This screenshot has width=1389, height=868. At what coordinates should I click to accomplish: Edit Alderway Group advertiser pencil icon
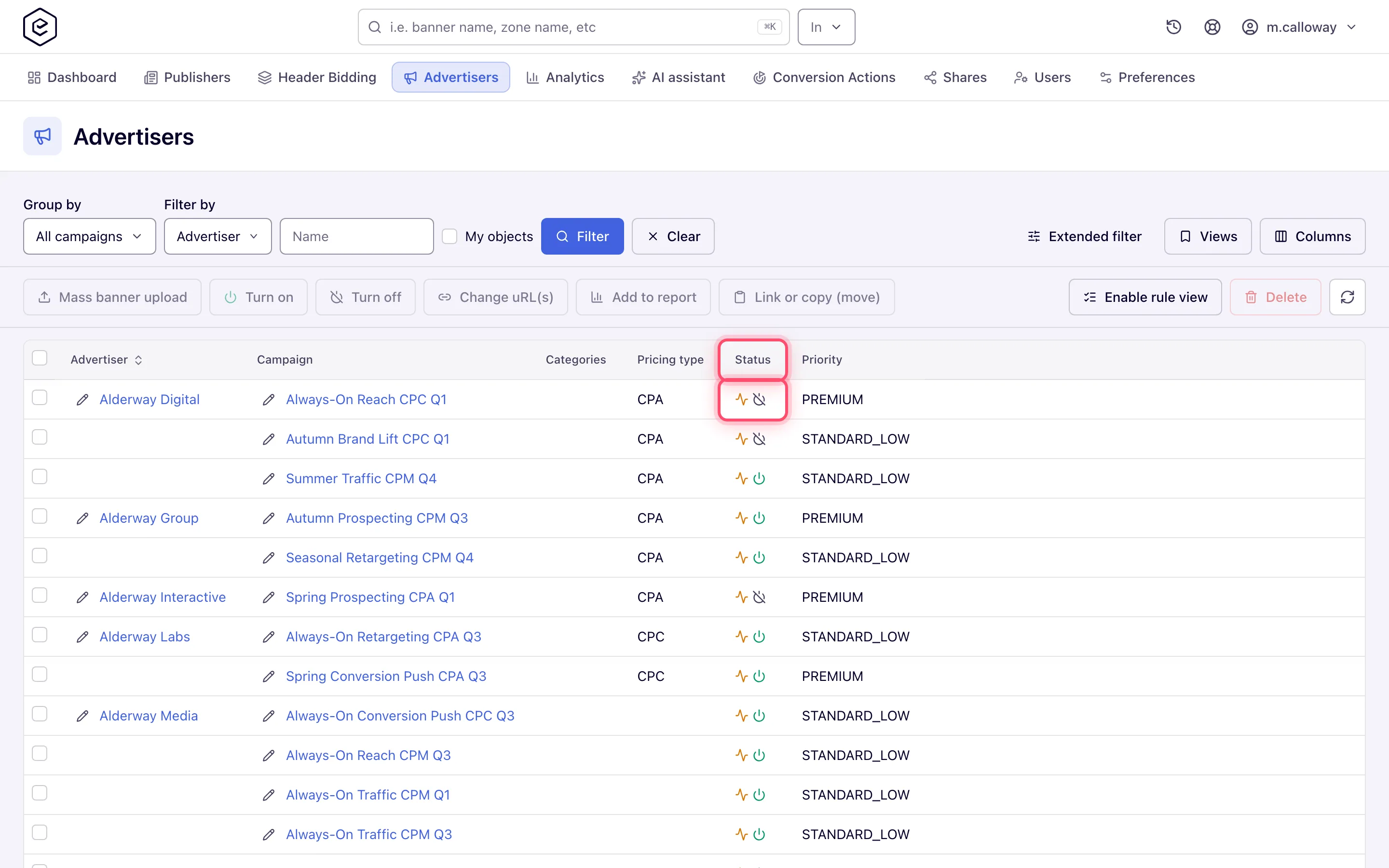(x=82, y=518)
